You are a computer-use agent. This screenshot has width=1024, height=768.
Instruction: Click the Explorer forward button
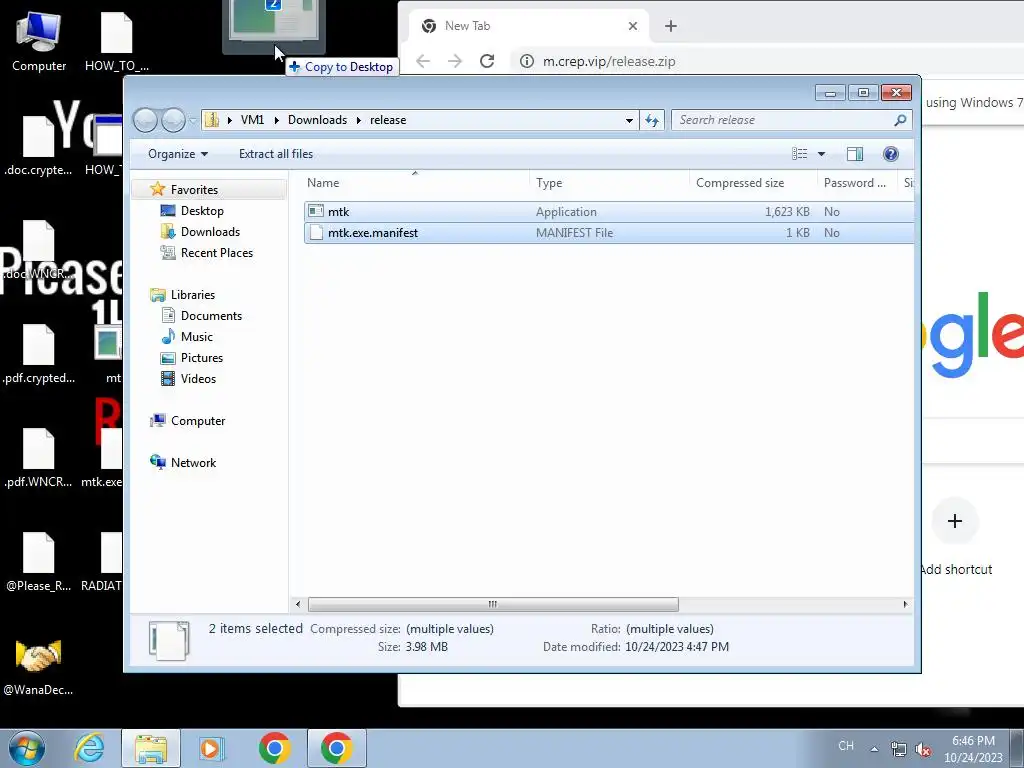click(x=173, y=120)
